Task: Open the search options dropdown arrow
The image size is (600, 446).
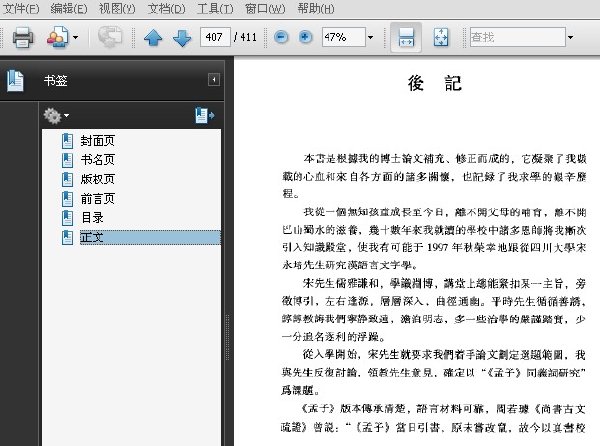Action: (571, 37)
